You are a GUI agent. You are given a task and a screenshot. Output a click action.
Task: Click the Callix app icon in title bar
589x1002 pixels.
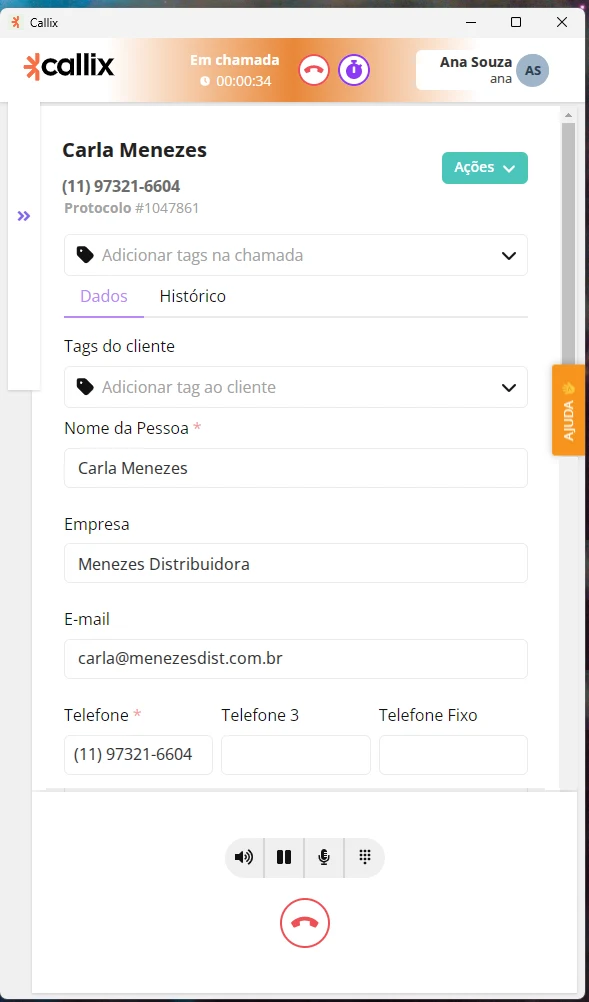click(16, 22)
